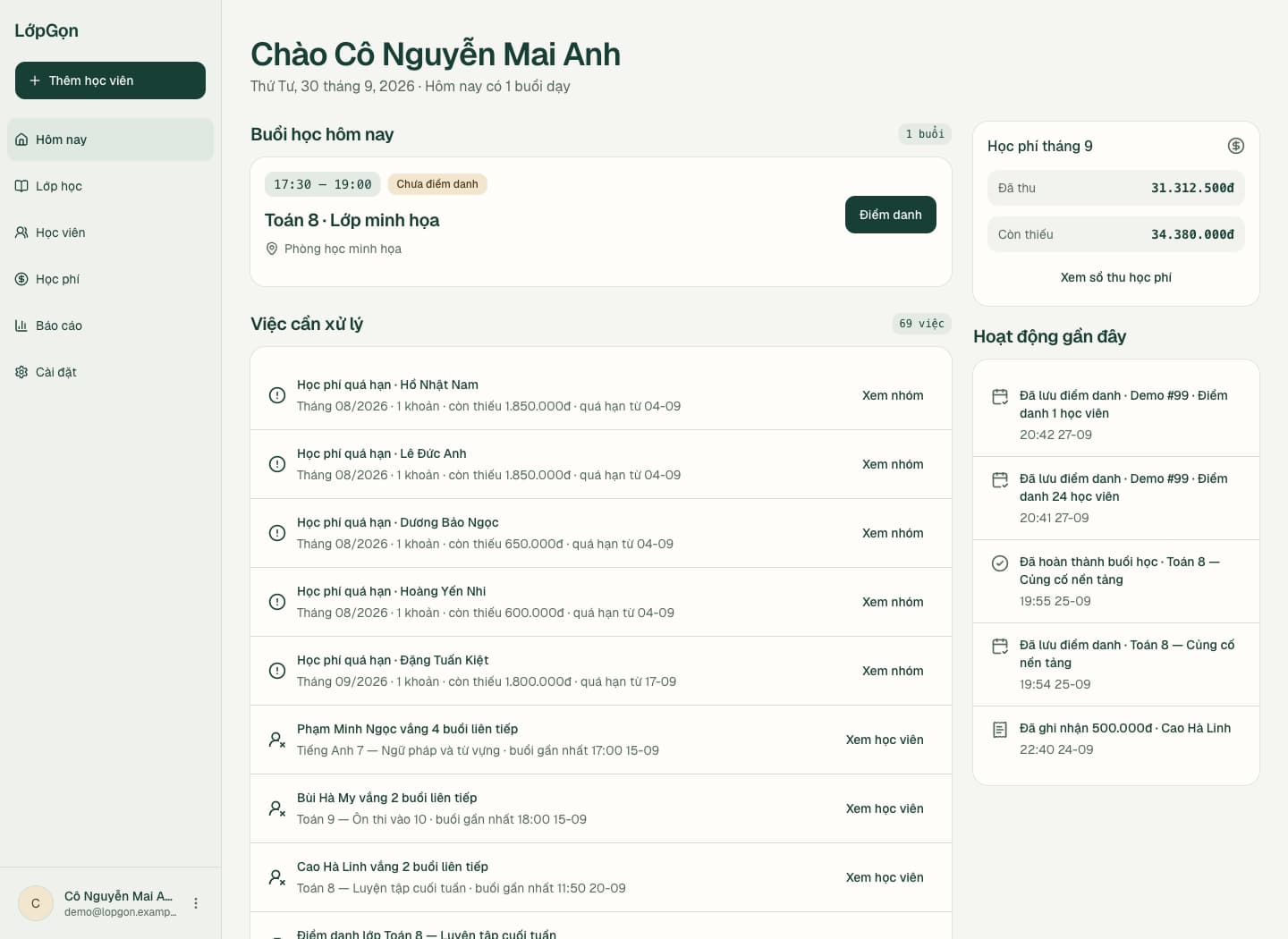The height and width of the screenshot is (939, 1288).
Task: Click Xem học viên for Phạm Minh Ngọc
Action: tap(885, 740)
